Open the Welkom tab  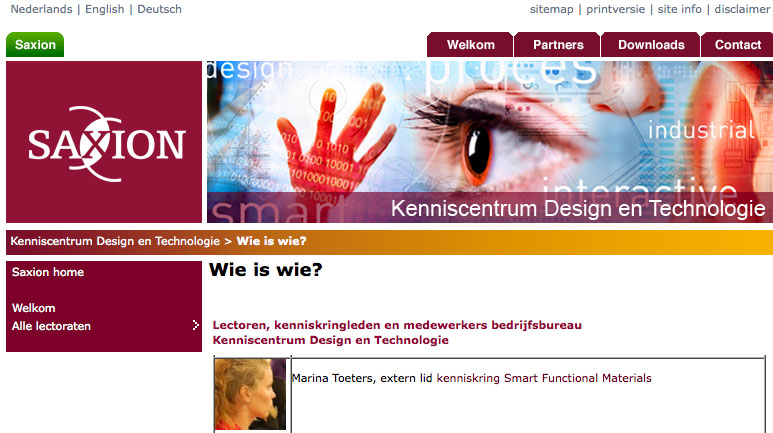tap(470, 45)
